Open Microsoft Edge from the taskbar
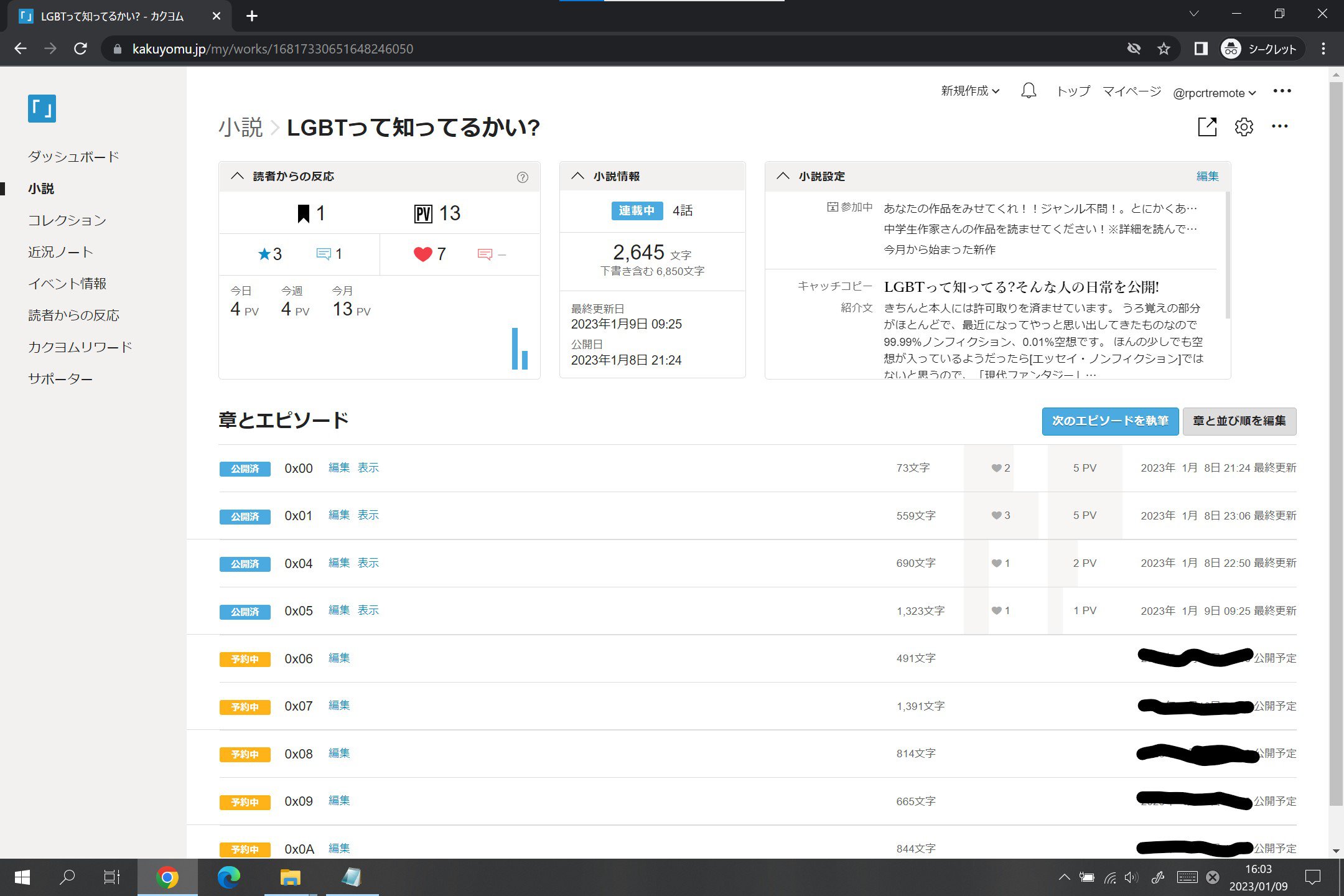Viewport: 1344px width, 896px height. pyautogui.click(x=228, y=877)
